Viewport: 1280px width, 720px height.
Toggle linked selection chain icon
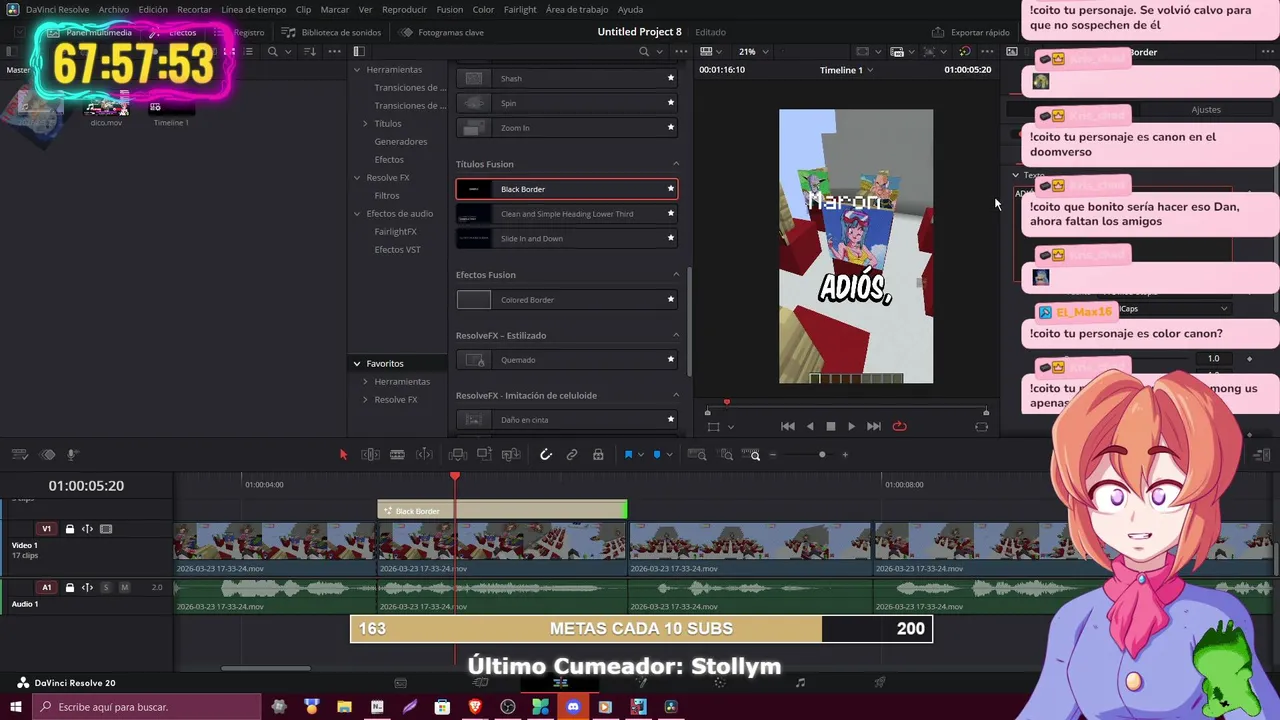(x=572, y=455)
